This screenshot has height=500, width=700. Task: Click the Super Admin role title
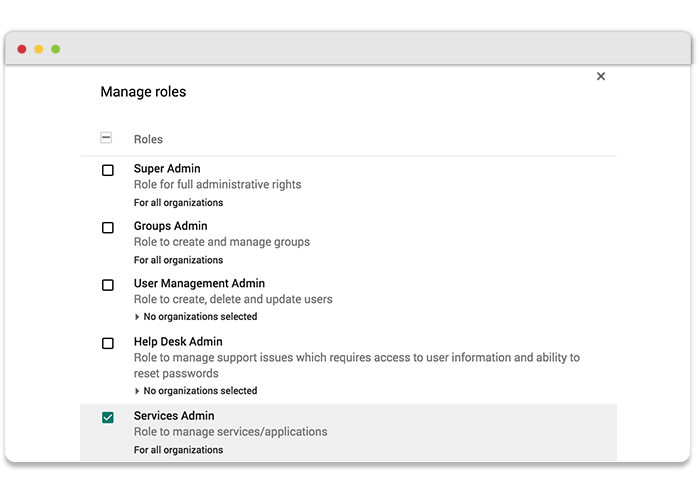[x=167, y=169]
